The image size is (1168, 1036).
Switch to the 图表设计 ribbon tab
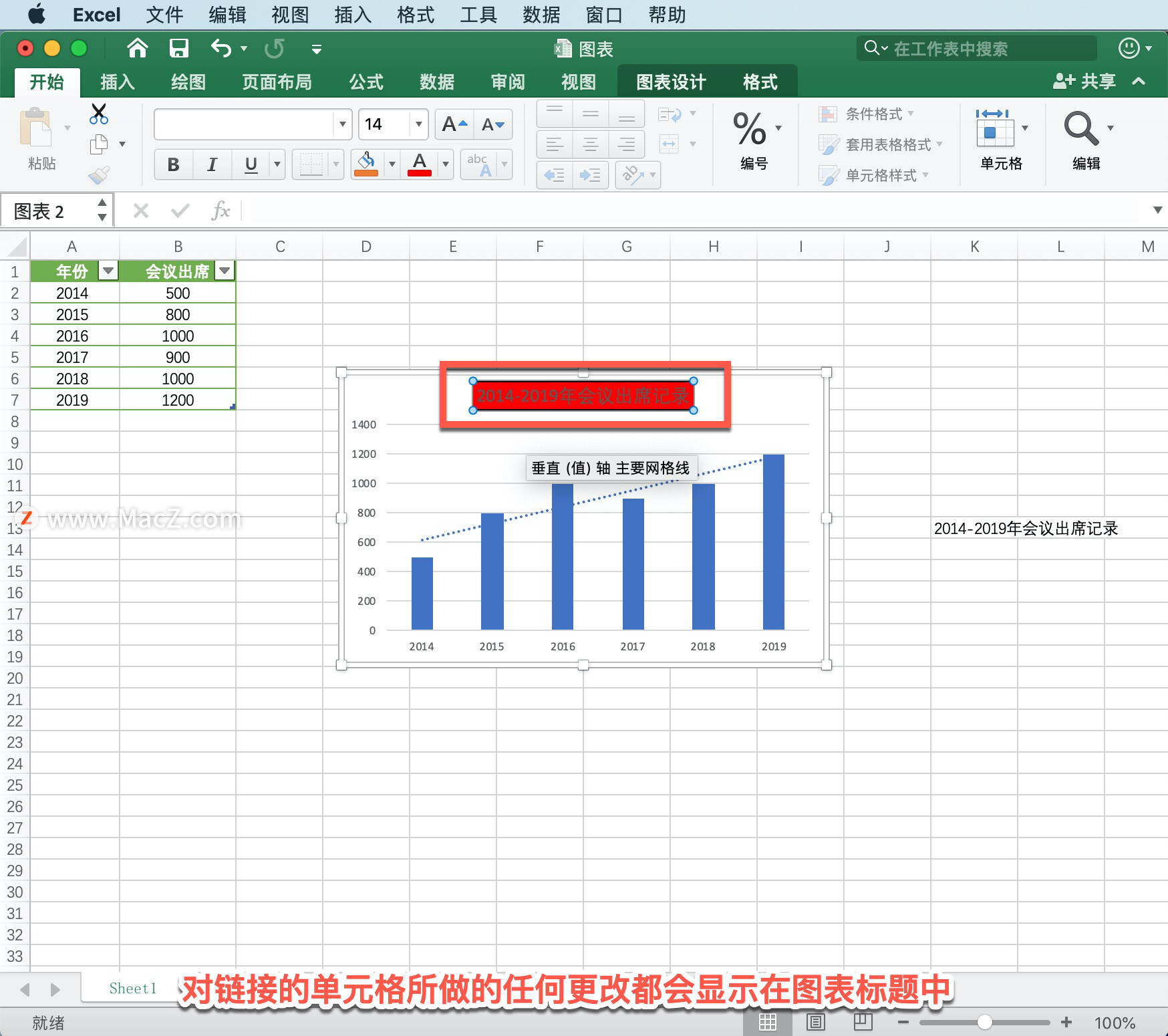[670, 82]
